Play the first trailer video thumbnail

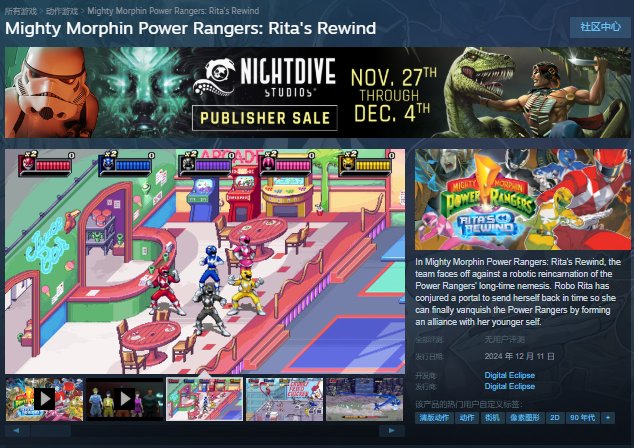44,399
